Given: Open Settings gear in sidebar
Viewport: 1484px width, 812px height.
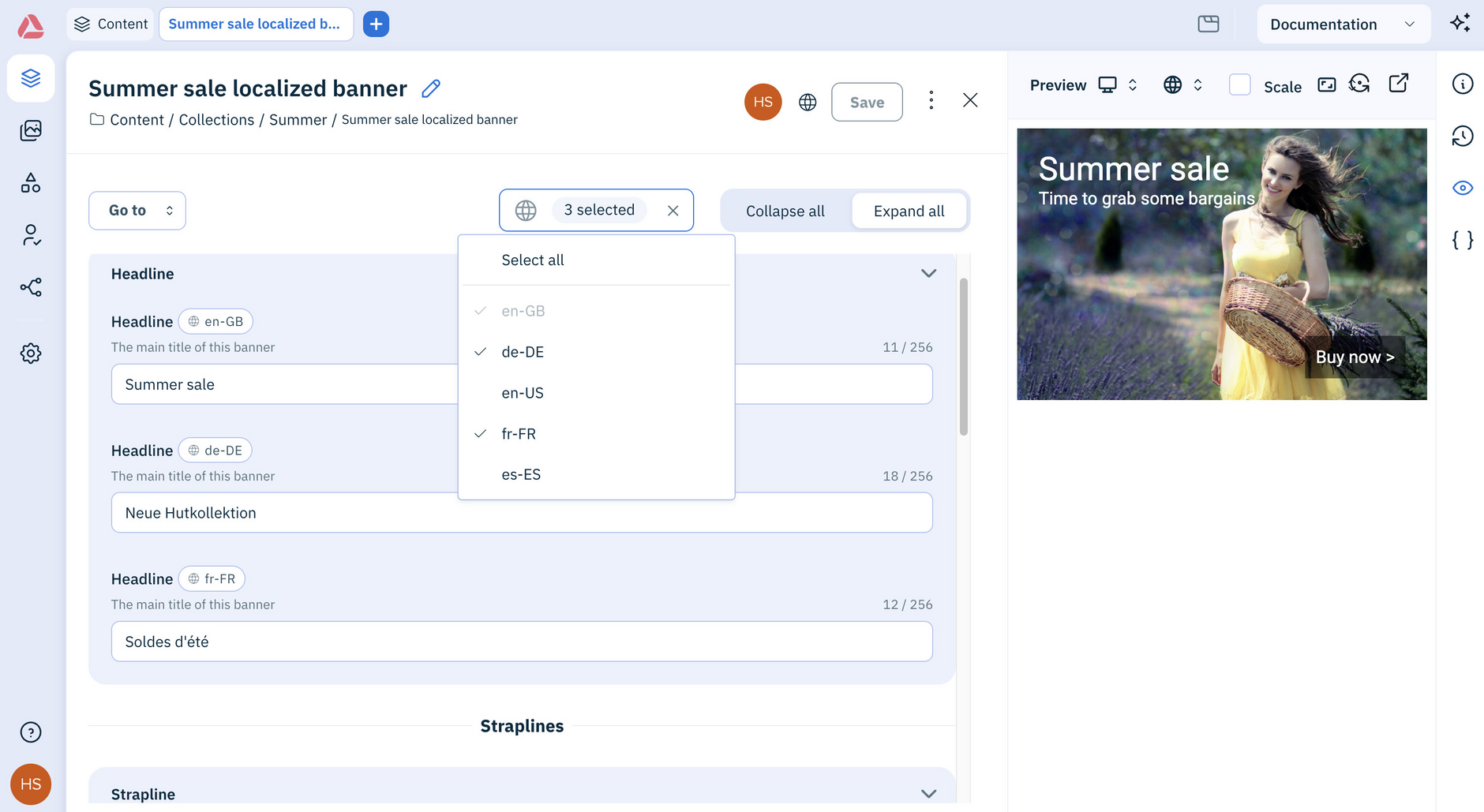Looking at the screenshot, I should [x=31, y=353].
